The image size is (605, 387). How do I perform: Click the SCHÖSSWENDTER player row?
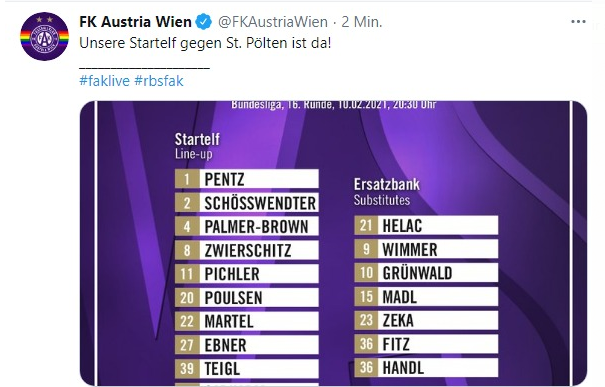point(247,203)
